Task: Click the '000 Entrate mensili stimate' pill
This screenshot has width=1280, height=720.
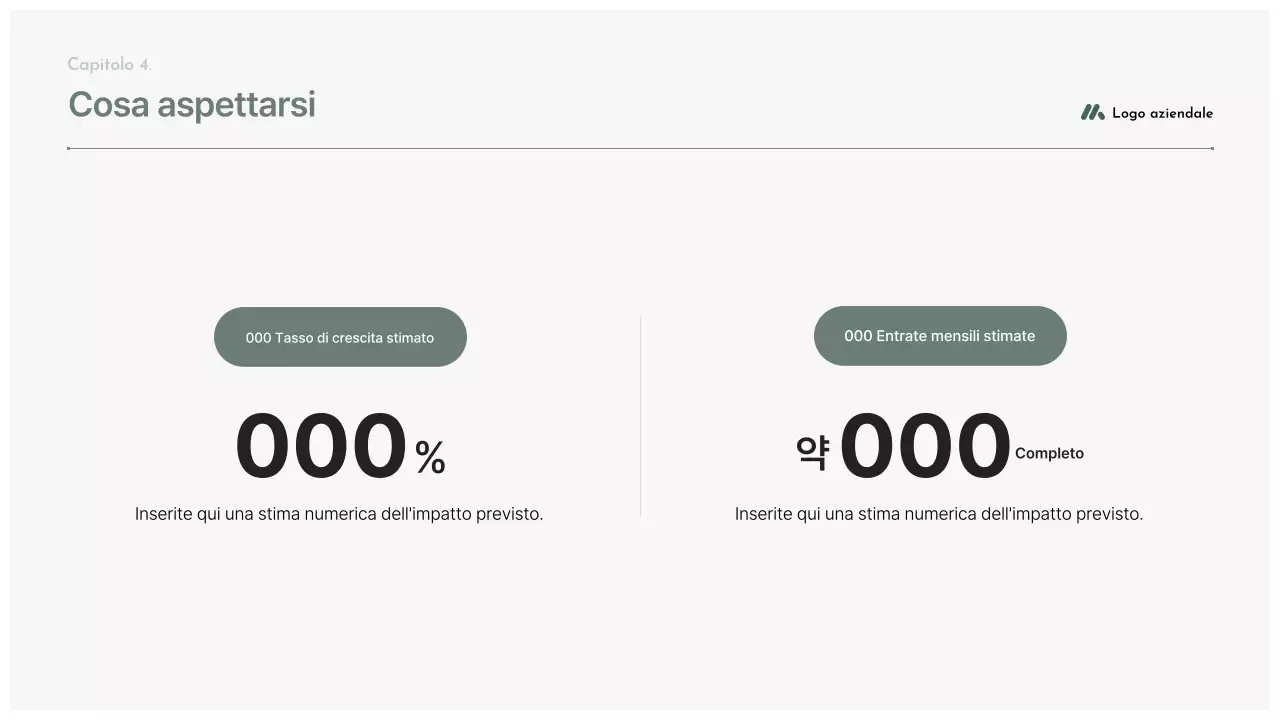Action: 940,336
